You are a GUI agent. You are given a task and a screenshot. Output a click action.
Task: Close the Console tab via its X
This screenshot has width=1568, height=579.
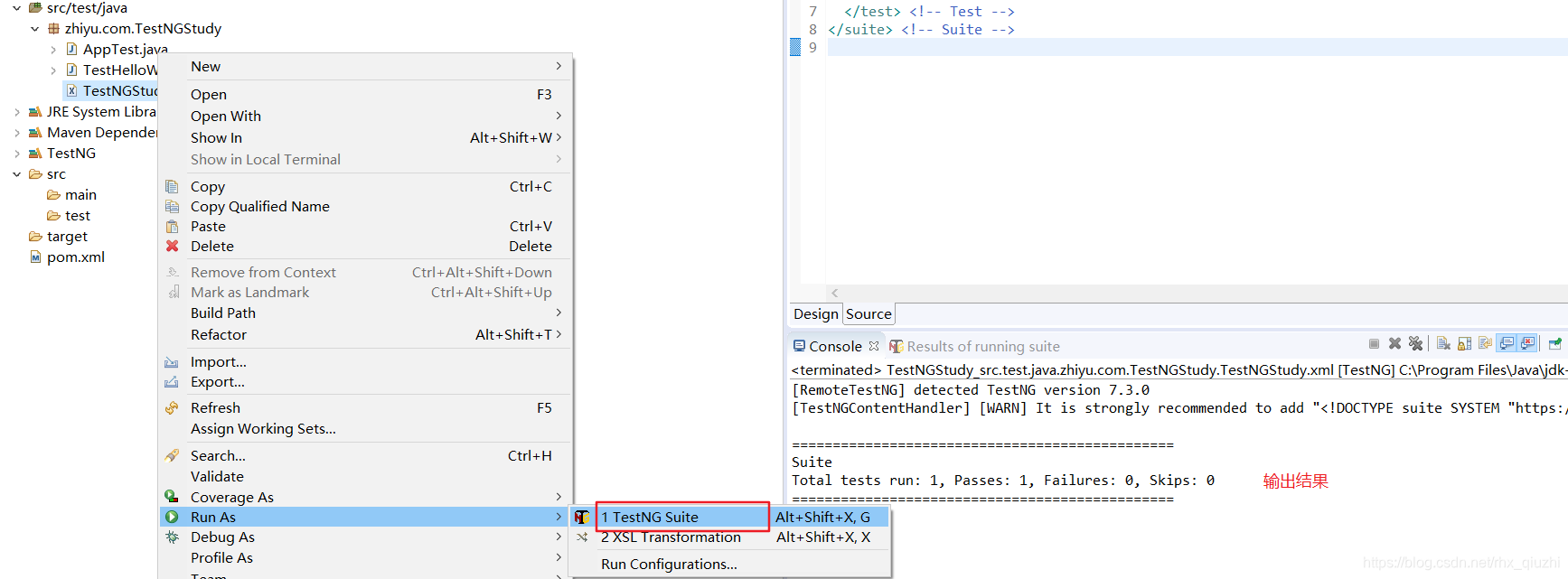(874, 346)
